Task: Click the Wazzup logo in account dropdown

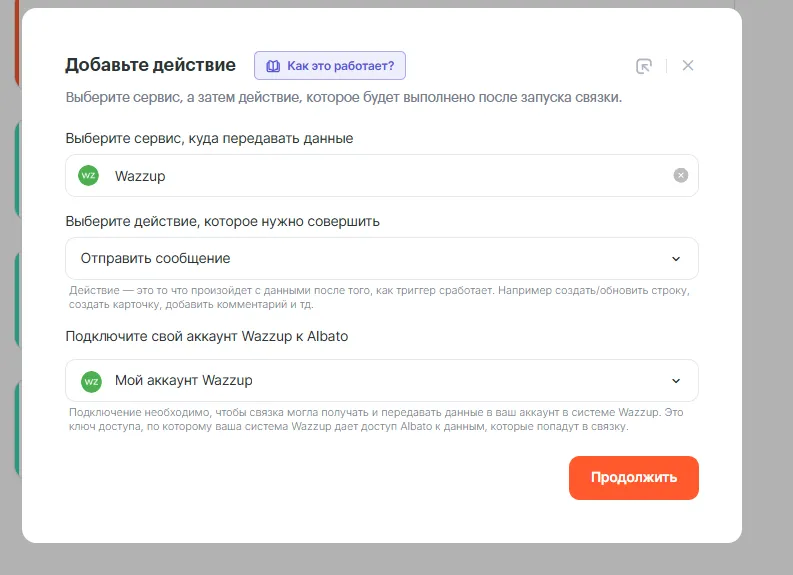Action: (91, 381)
